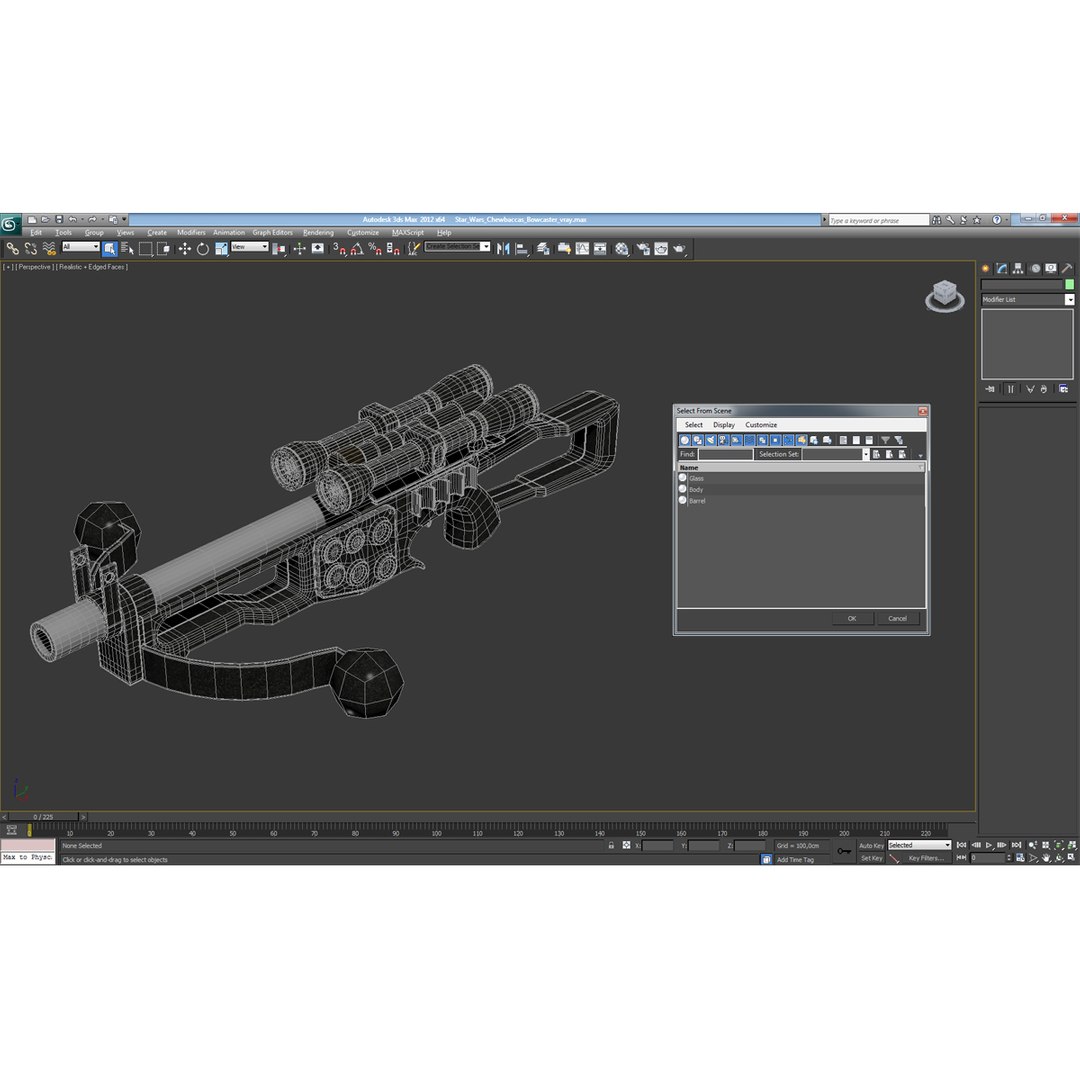The height and width of the screenshot is (1080, 1080).
Task: Click the Align tool icon
Action: [522, 249]
